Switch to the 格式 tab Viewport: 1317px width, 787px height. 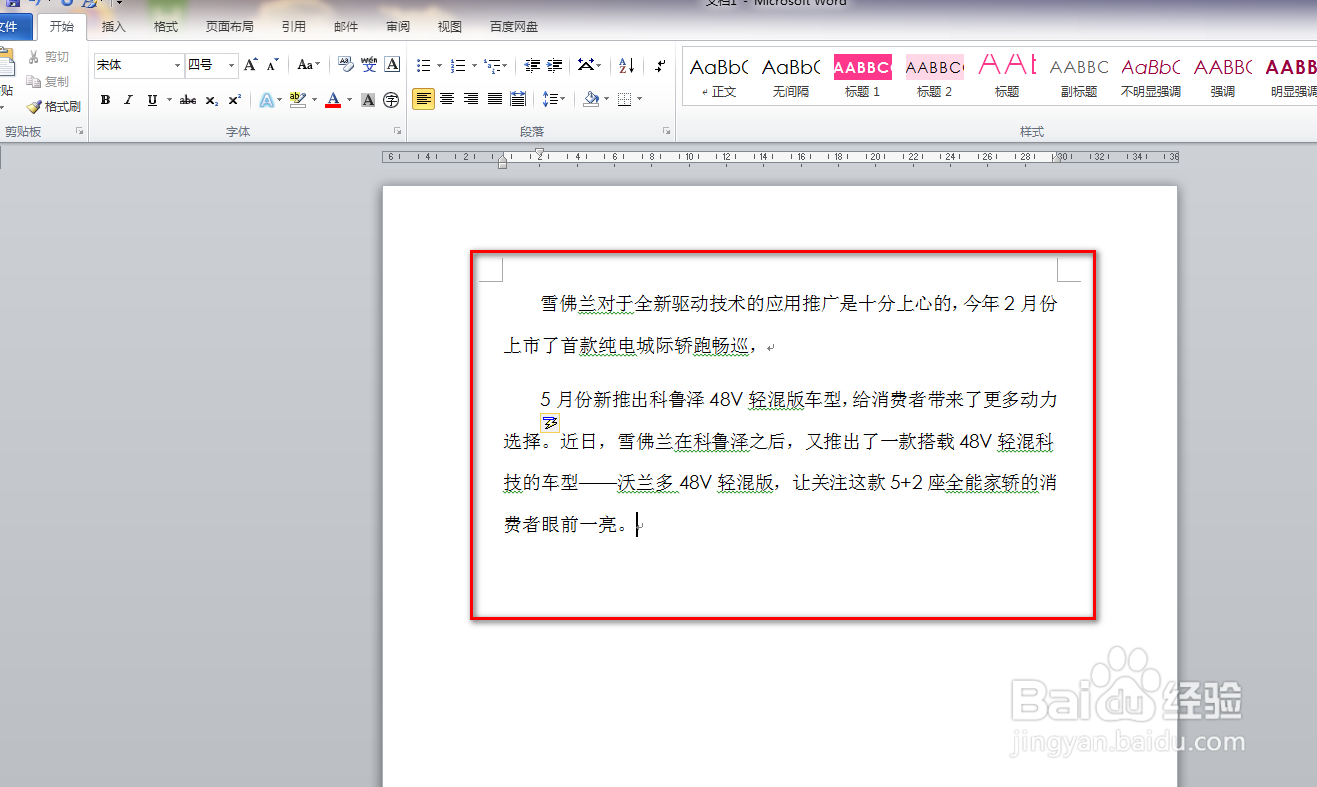[x=166, y=27]
